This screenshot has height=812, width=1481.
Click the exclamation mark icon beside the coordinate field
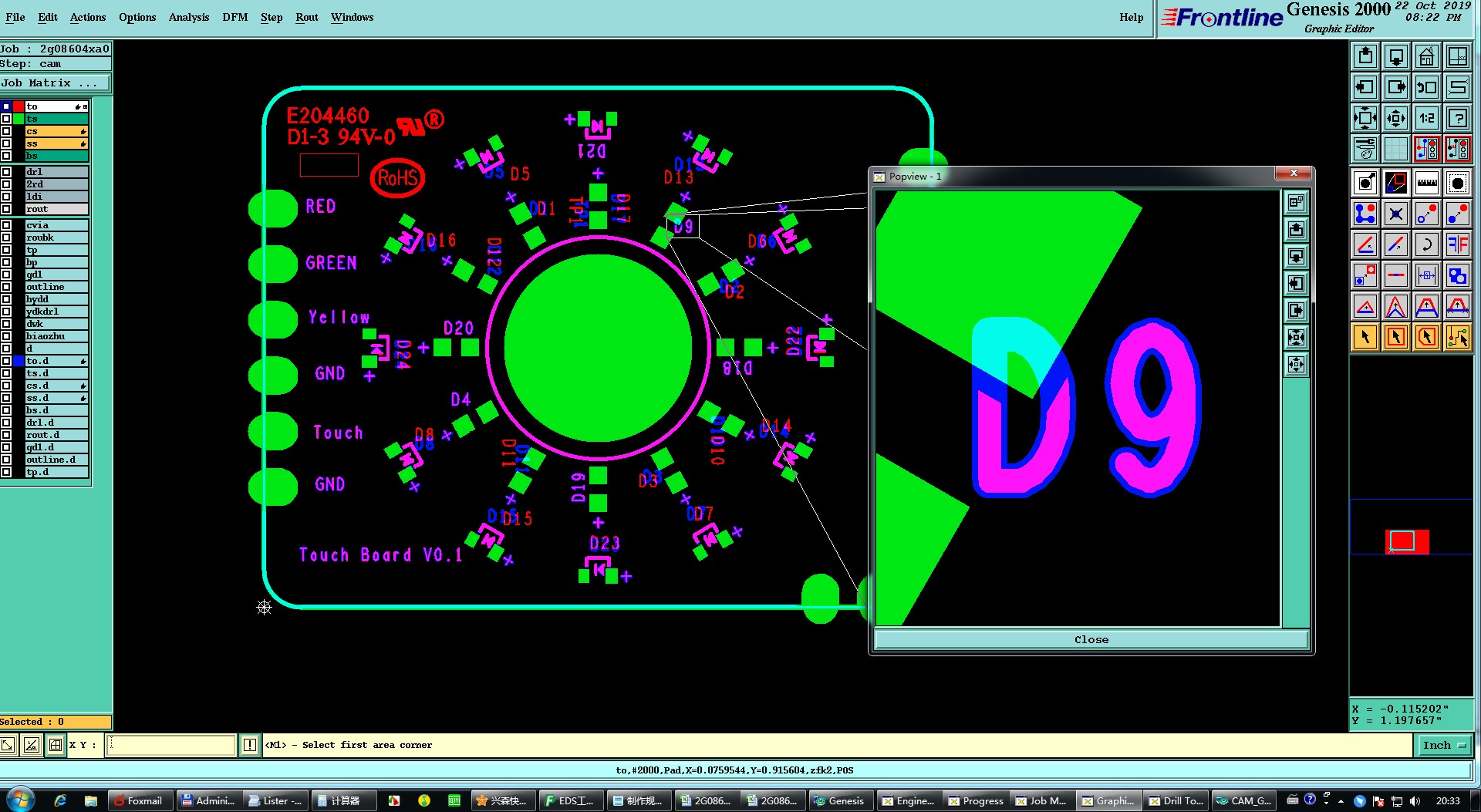click(x=249, y=745)
